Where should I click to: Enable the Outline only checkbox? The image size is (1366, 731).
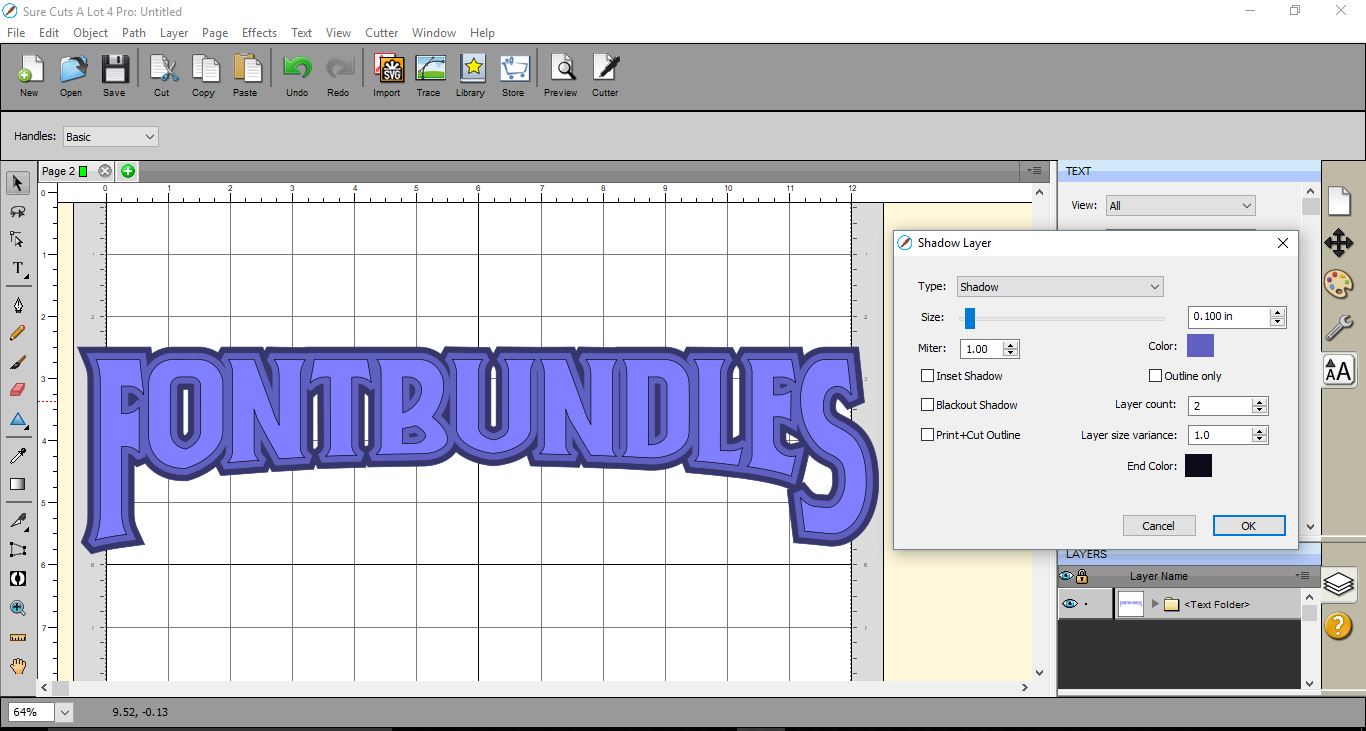click(1155, 376)
